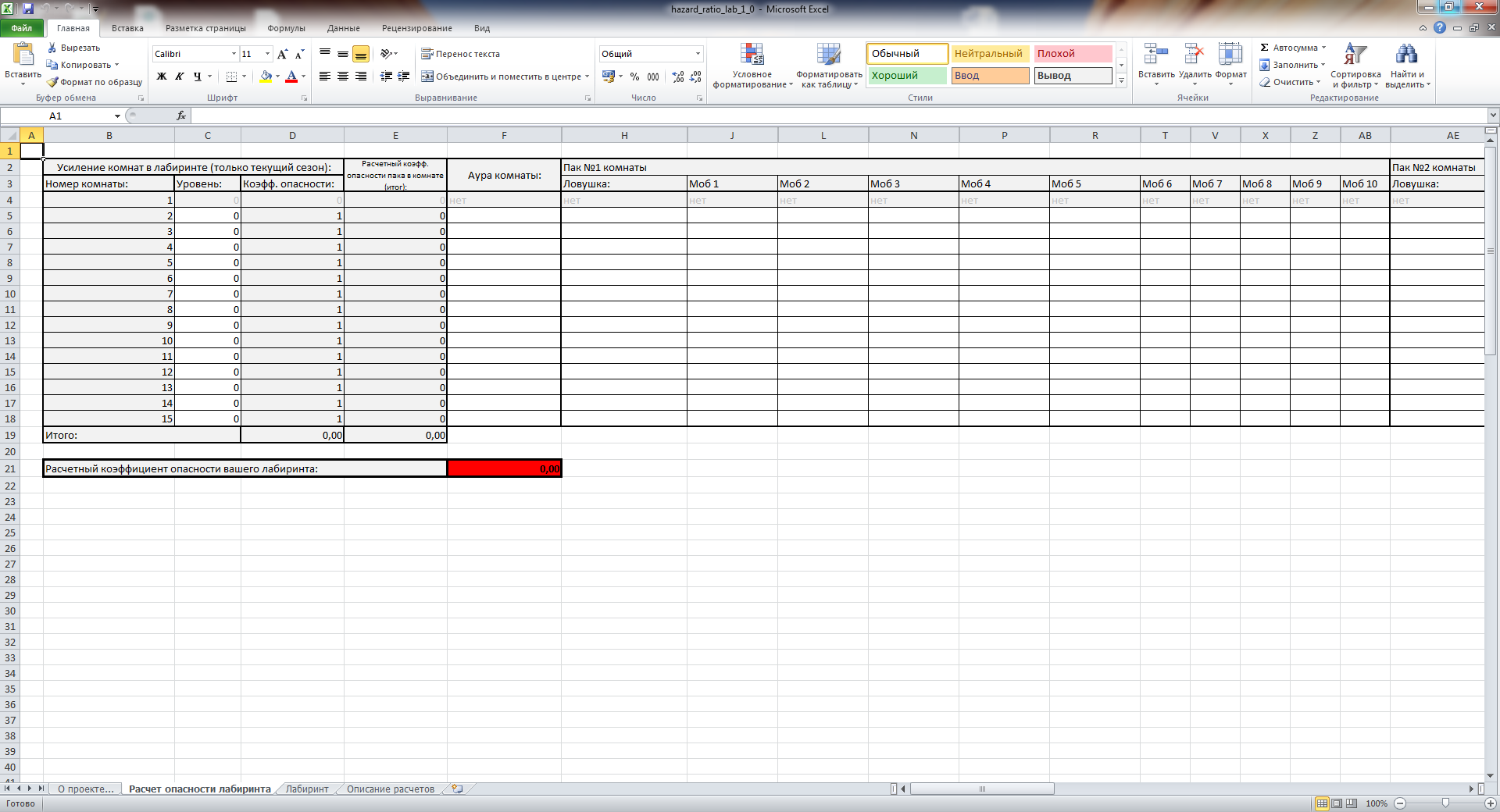Toggle italic formatting button
Screen dimensions: 1500x812
tap(180, 77)
